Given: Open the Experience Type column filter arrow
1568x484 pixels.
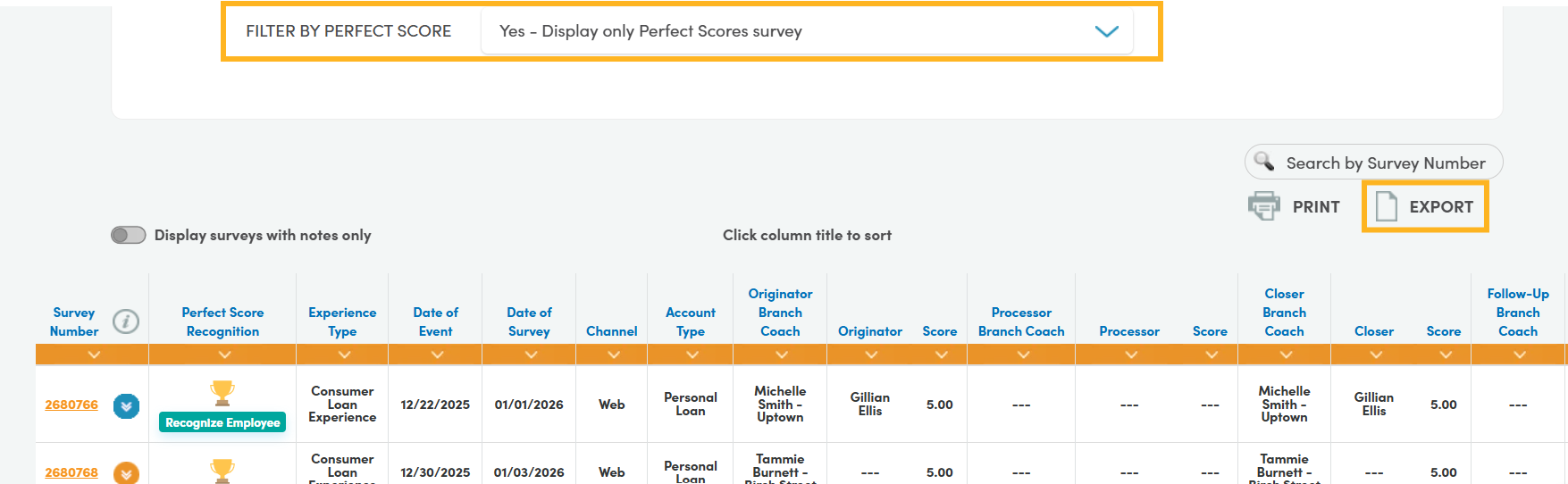Looking at the screenshot, I should [x=344, y=355].
